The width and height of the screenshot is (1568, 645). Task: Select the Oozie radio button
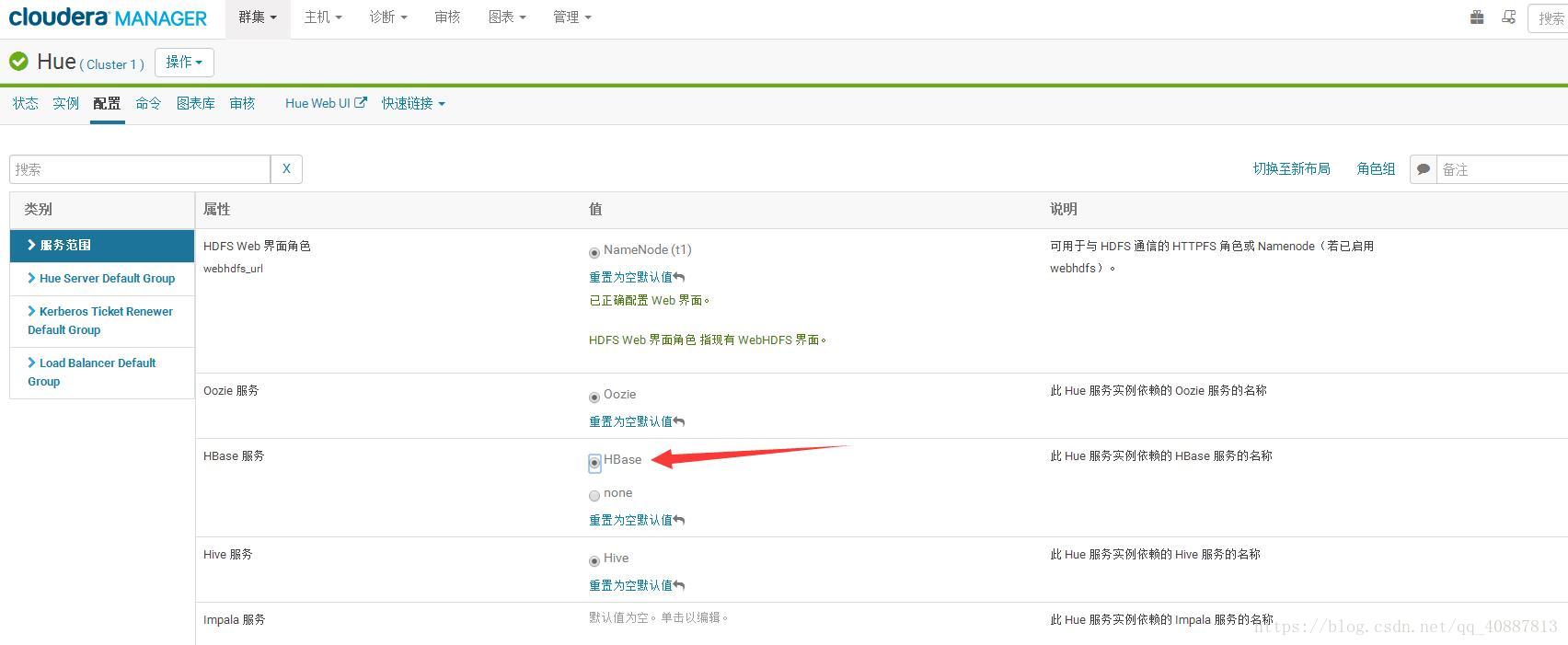594,397
